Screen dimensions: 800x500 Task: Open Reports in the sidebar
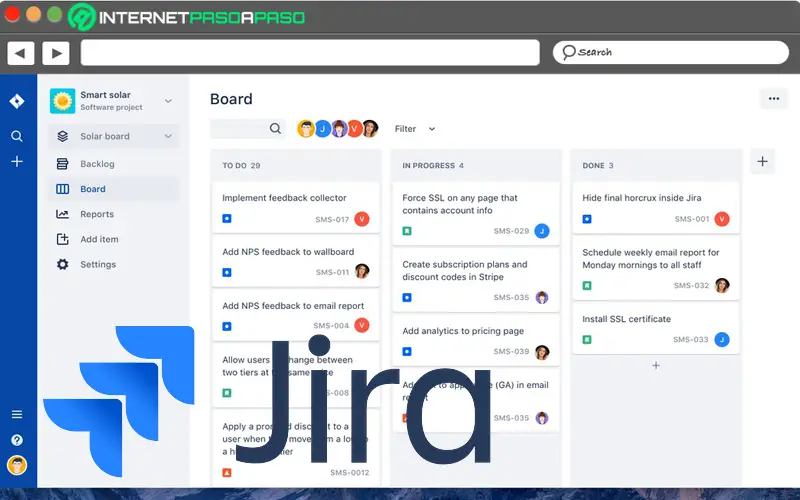113,214
